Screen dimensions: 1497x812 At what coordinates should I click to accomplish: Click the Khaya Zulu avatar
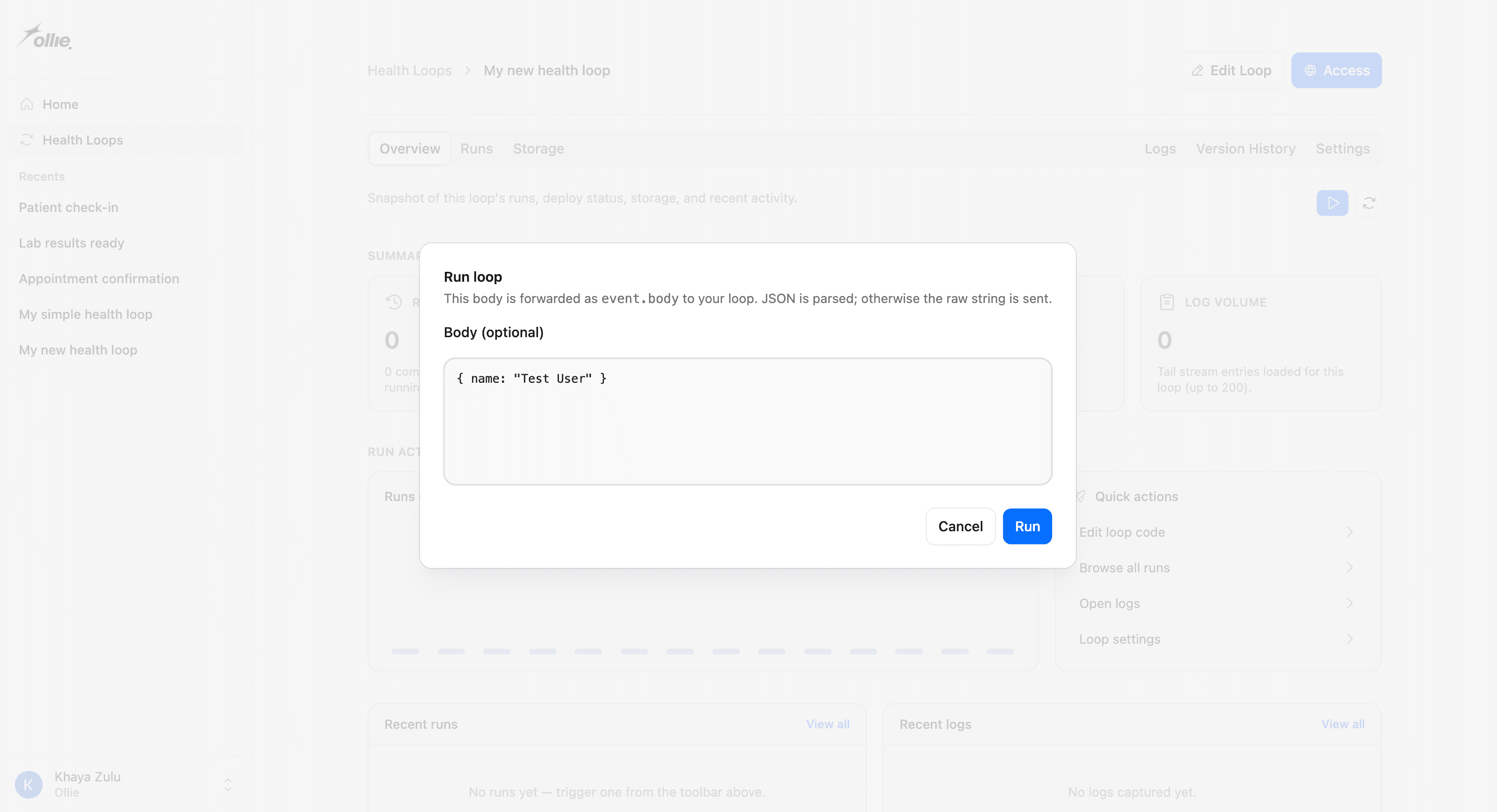tap(28, 784)
